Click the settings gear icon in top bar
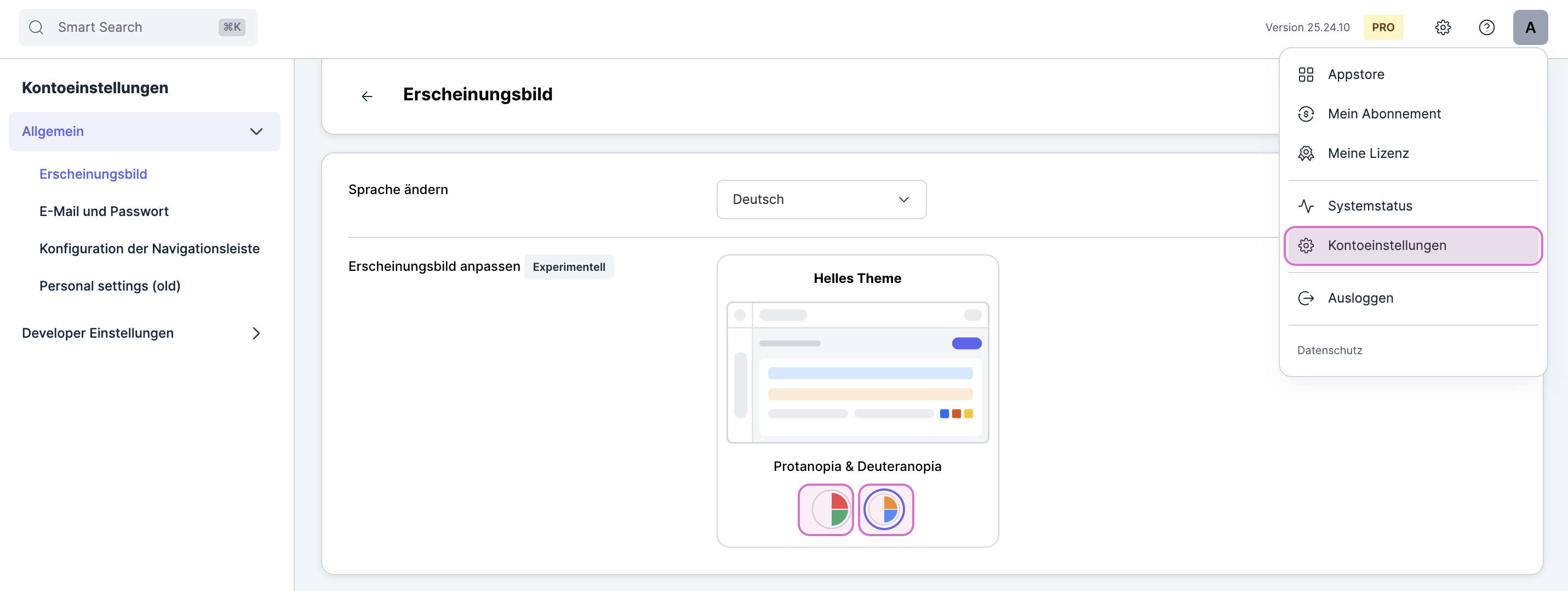Screen dimensions: 1568x591 [x=1443, y=27]
